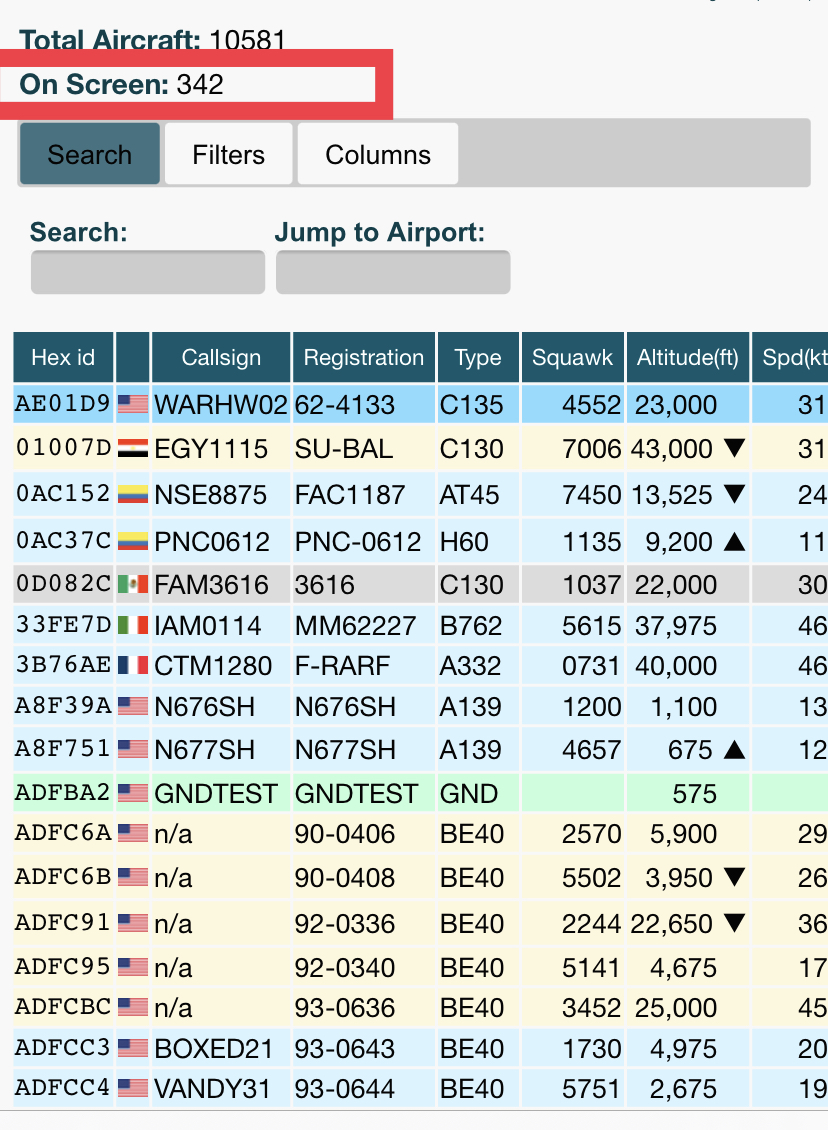Viewport: 828px width, 1130px height.
Task: Click Colombia flag in PNC0612 row
Action: coord(133,541)
